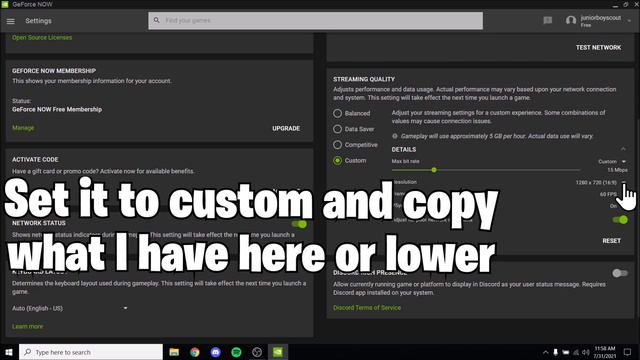Click the GeForce NOW Free Membership status text
Screen dimensions: 640x360
click(x=57, y=109)
